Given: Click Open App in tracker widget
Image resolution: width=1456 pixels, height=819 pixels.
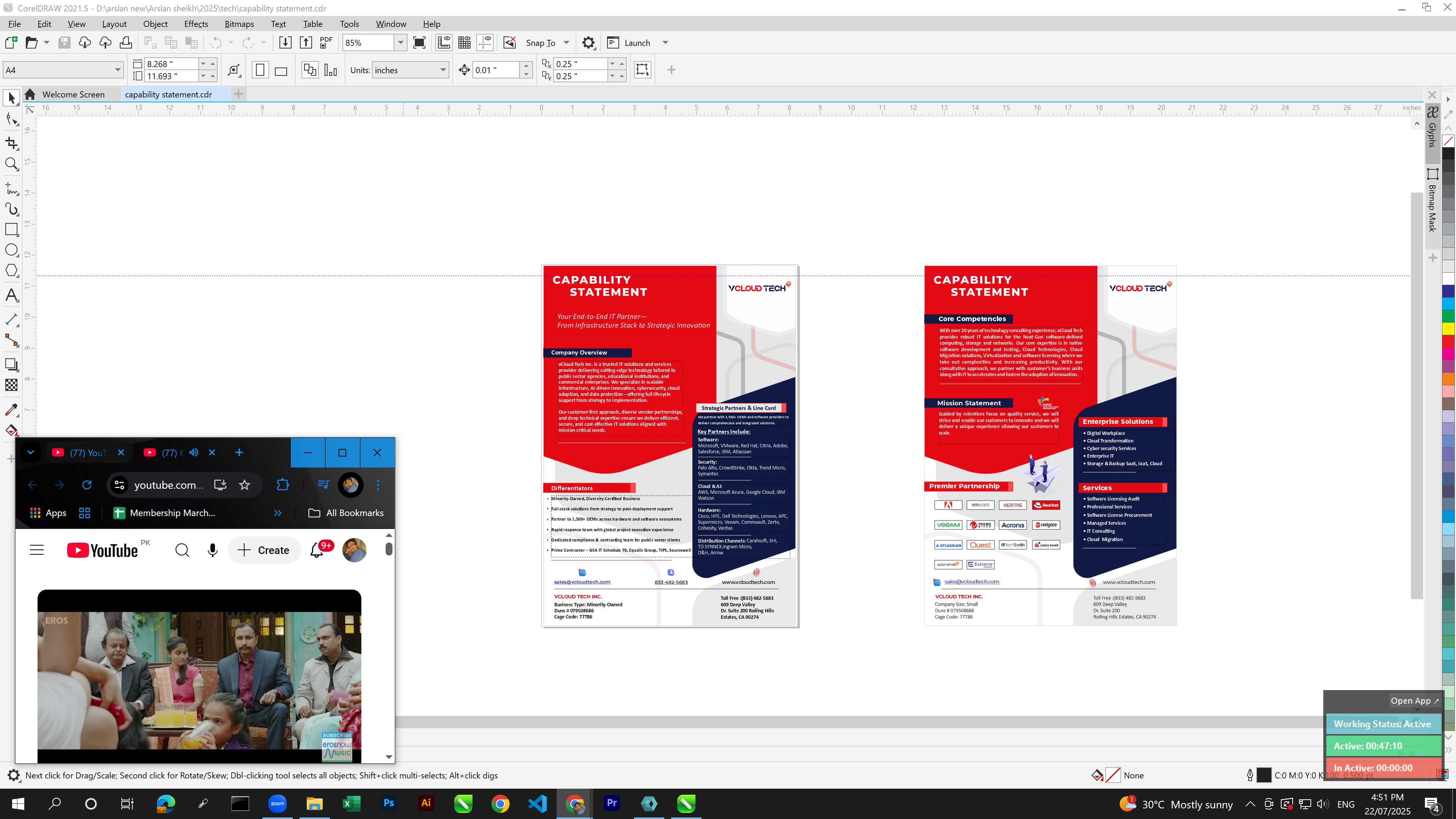Looking at the screenshot, I should [x=1414, y=701].
